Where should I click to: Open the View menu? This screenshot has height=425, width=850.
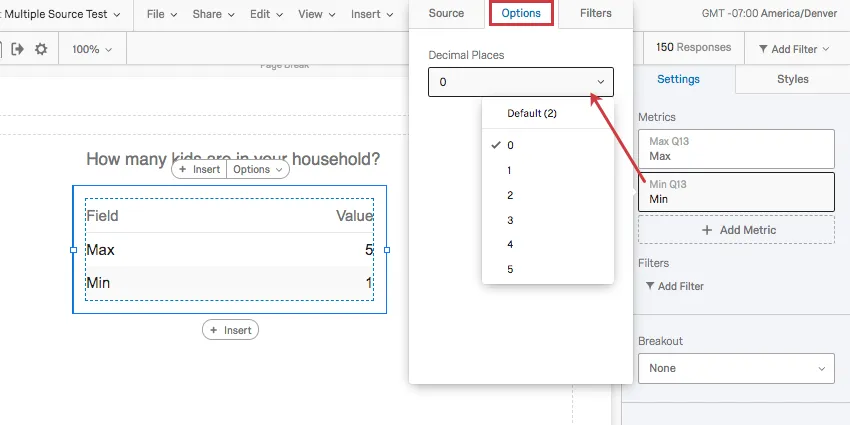coord(317,14)
